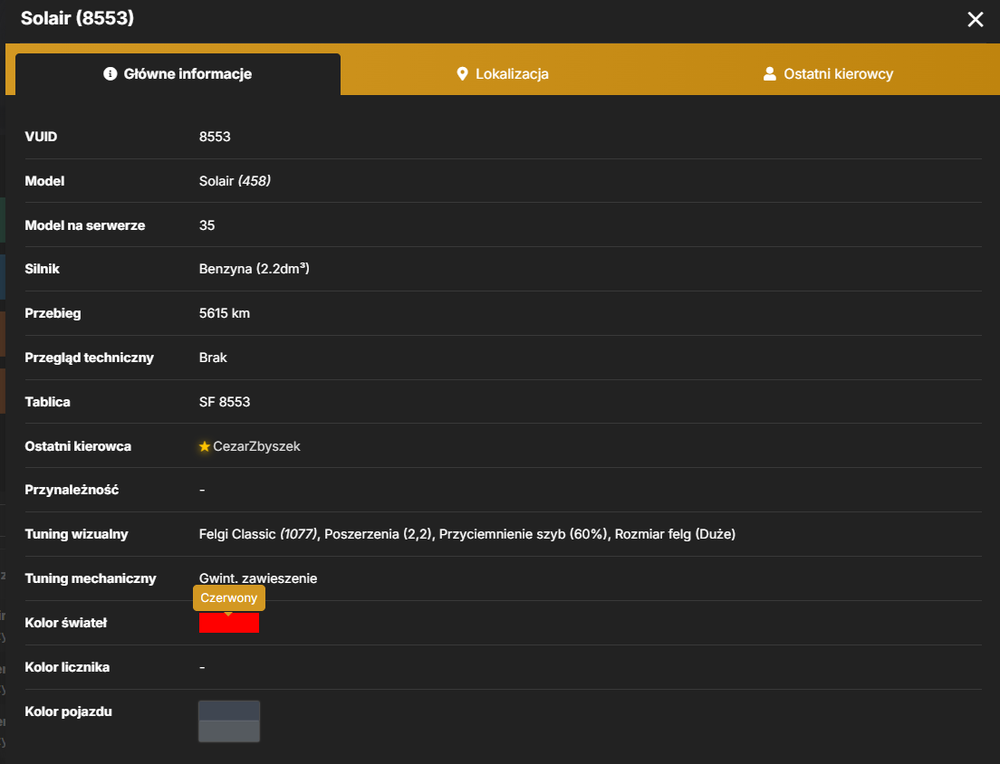
Task: Click the Przegląd techniczny field label
Action: point(89,358)
